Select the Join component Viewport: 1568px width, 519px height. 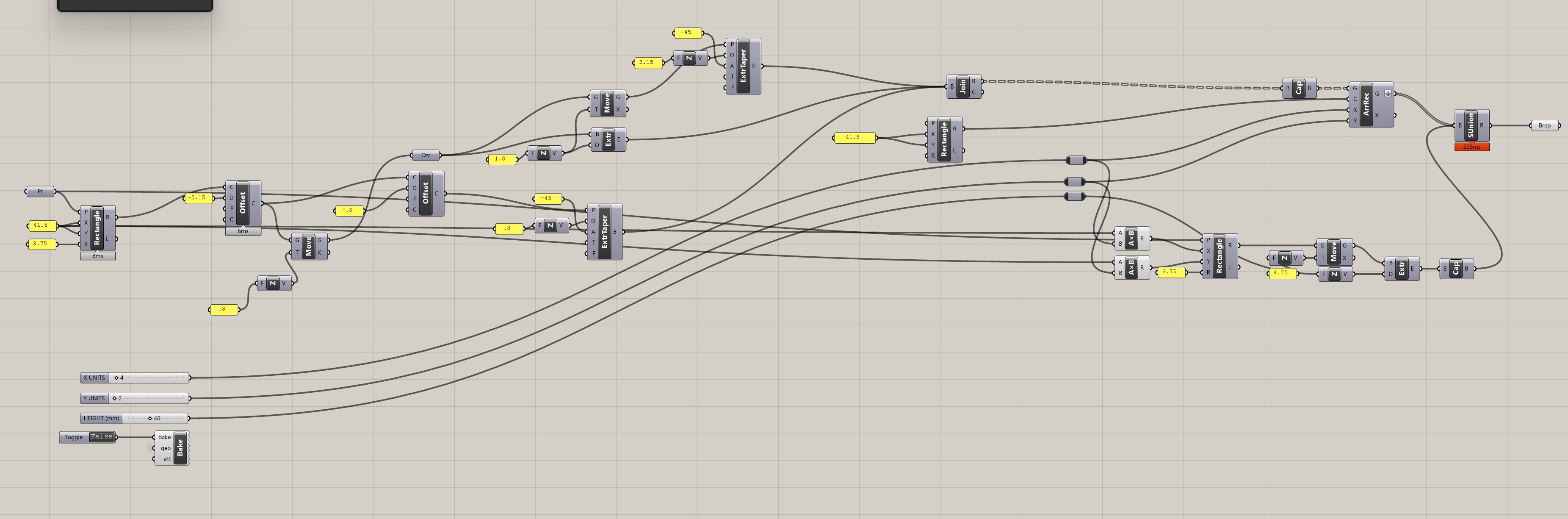pyautogui.click(x=964, y=87)
